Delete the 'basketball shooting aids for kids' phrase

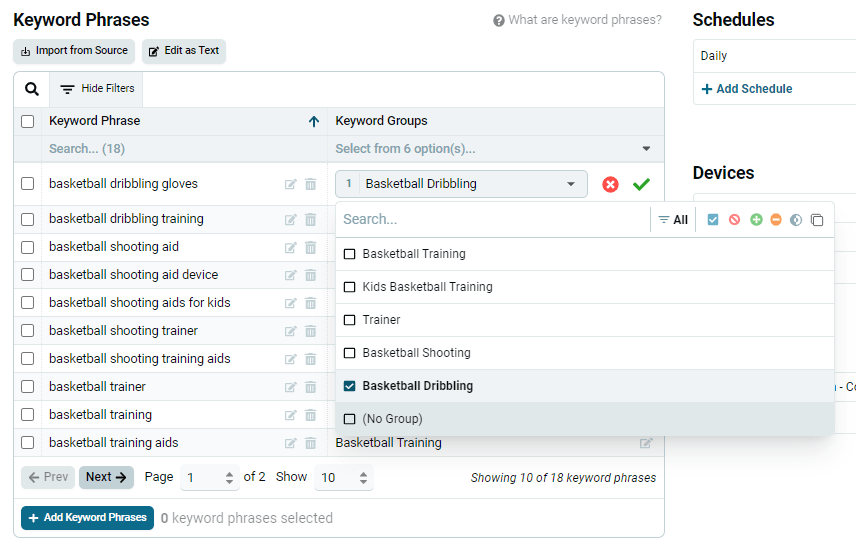(311, 303)
